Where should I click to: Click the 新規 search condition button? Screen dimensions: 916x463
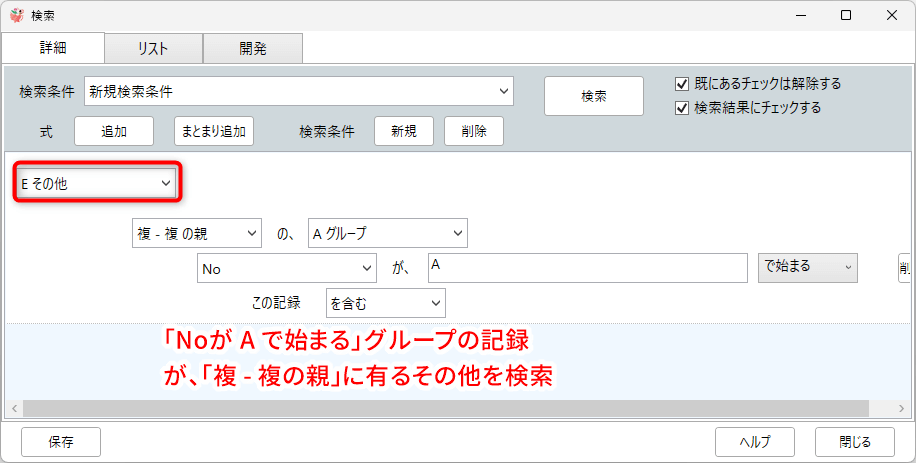(403, 131)
